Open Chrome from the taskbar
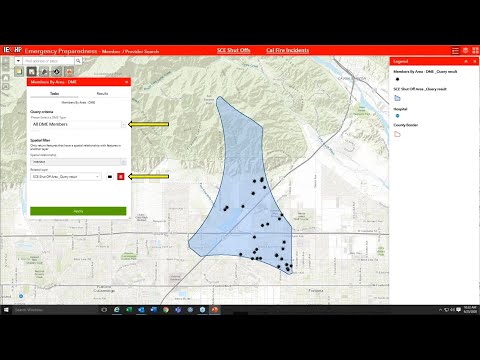This screenshot has width=480, height=360. pyautogui.click(x=166, y=310)
